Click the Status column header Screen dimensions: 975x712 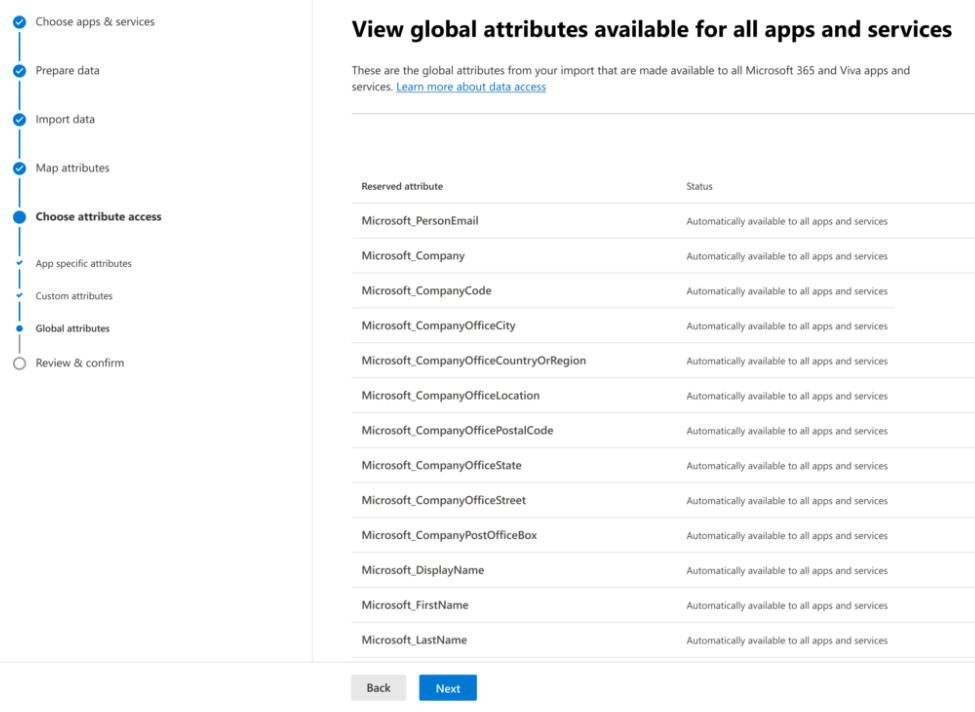698,186
